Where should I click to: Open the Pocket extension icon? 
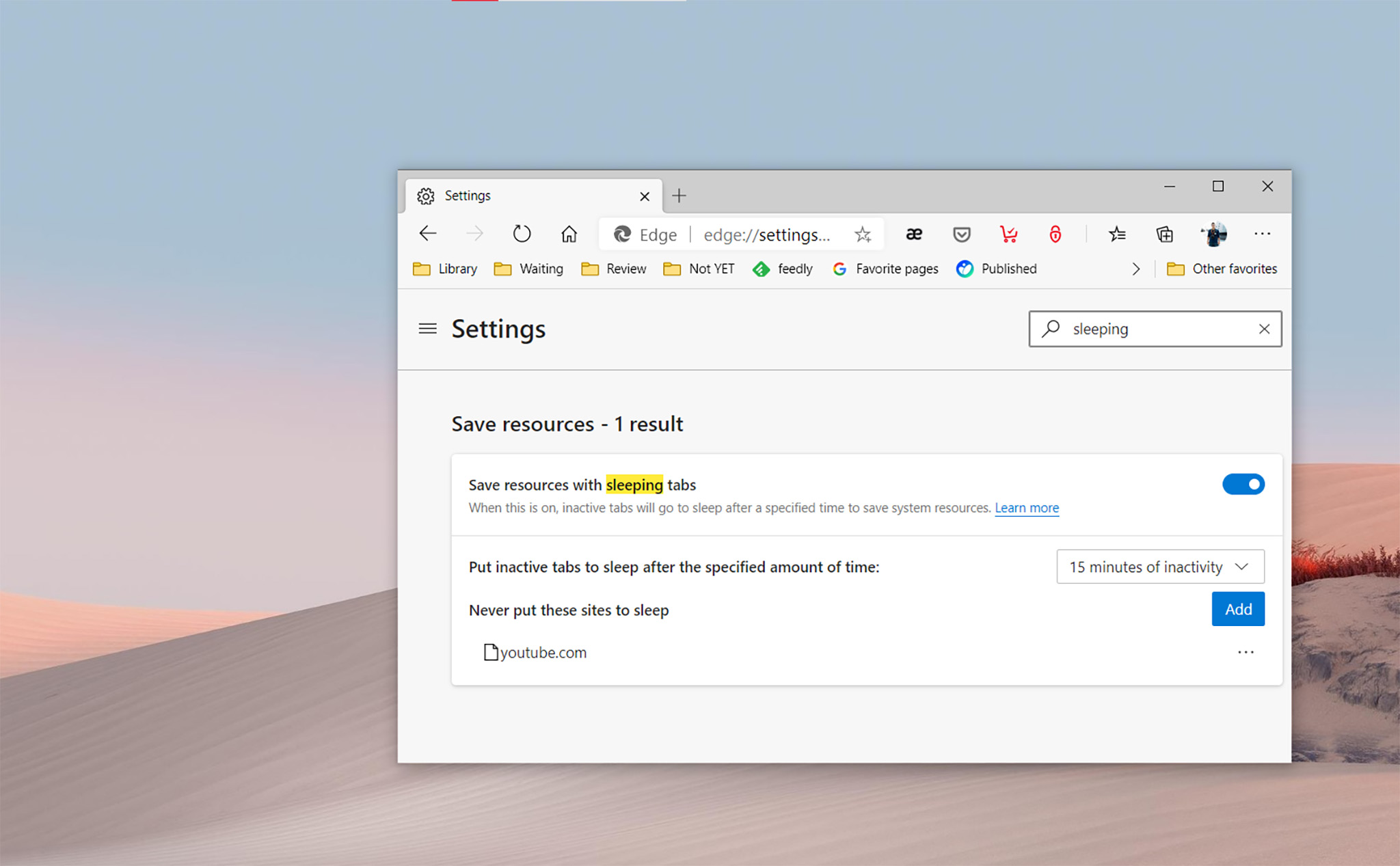tap(961, 234)
